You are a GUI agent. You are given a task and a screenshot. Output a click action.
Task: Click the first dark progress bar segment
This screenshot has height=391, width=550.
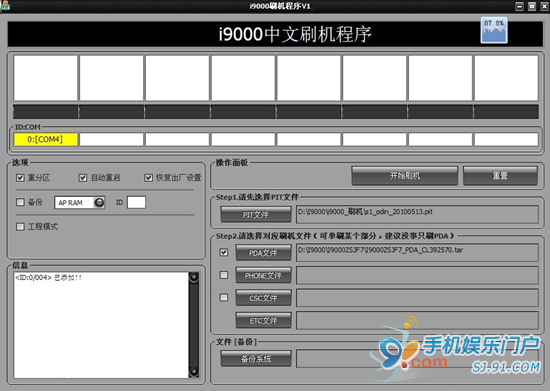(46, 112)
